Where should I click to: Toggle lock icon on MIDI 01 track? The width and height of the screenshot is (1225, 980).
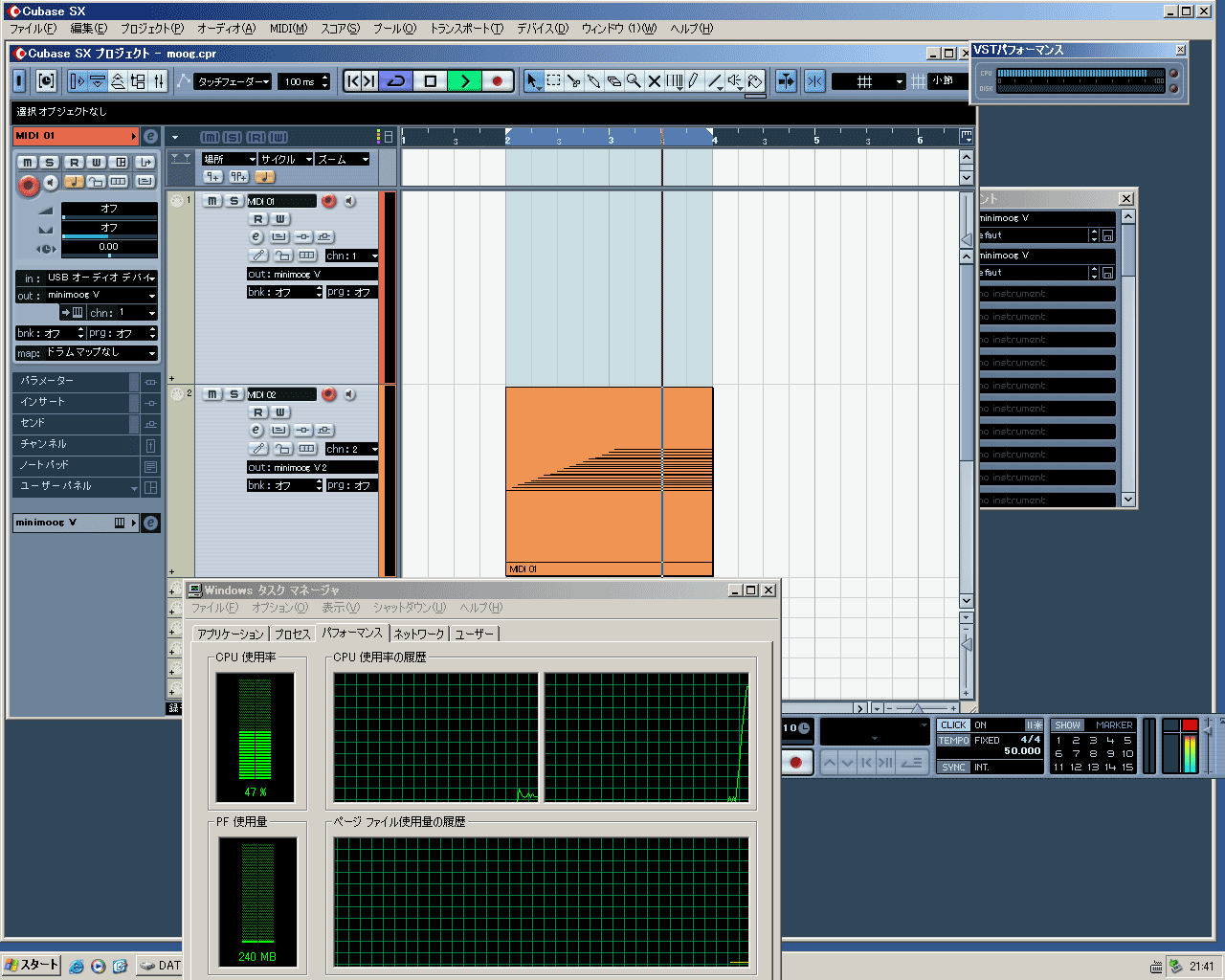click(x=283, y=256)
